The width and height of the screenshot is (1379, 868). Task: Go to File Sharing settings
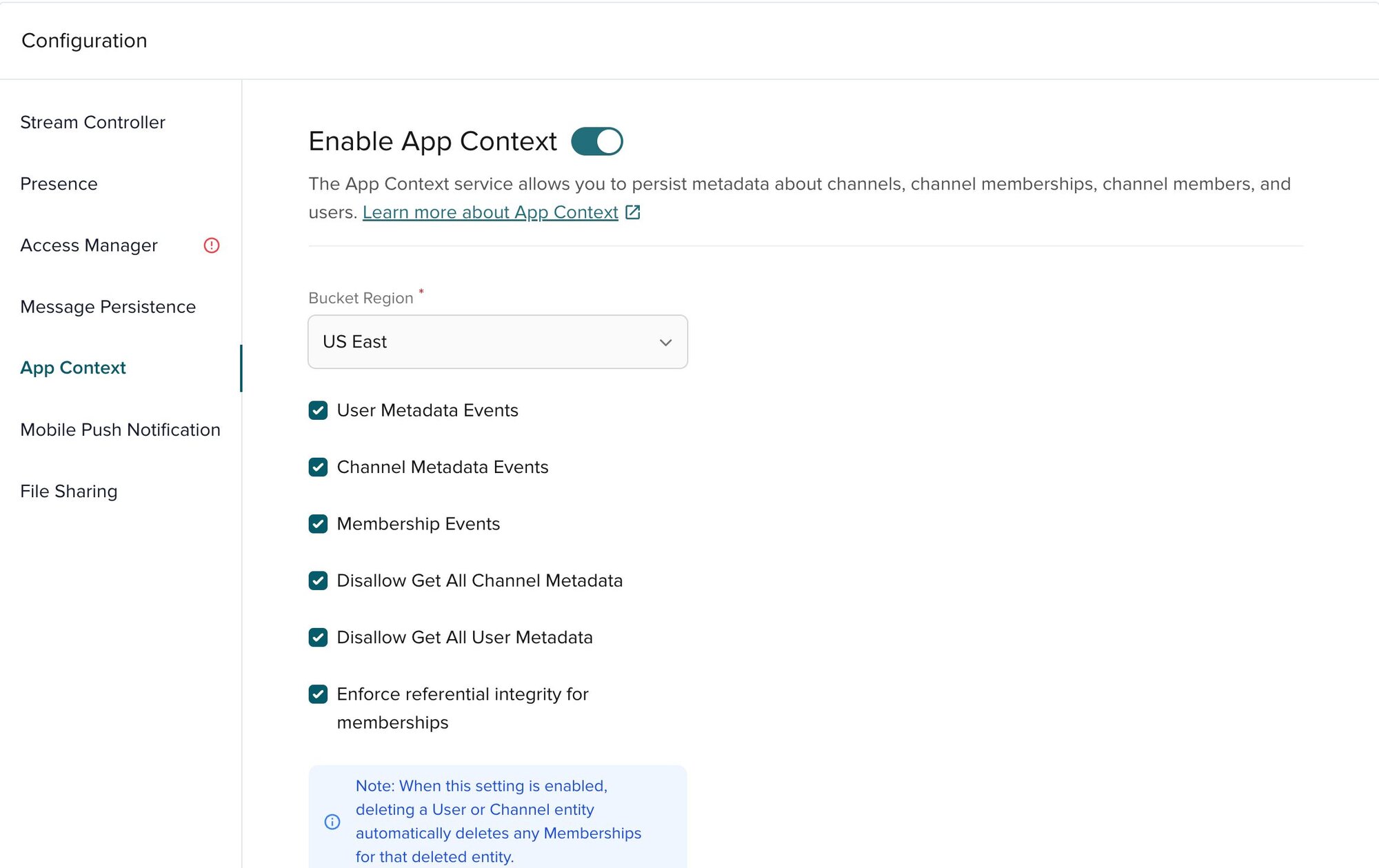(x=68, y=491)
